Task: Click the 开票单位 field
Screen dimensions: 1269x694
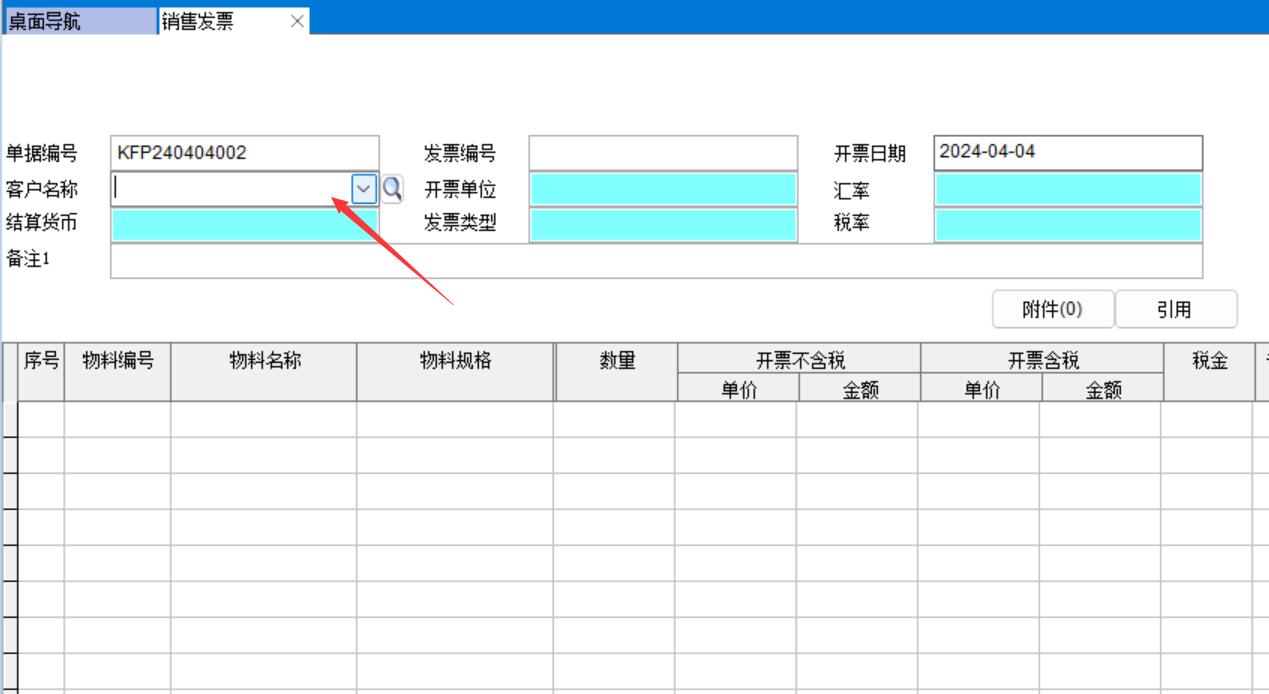Action: click(663, 189)
